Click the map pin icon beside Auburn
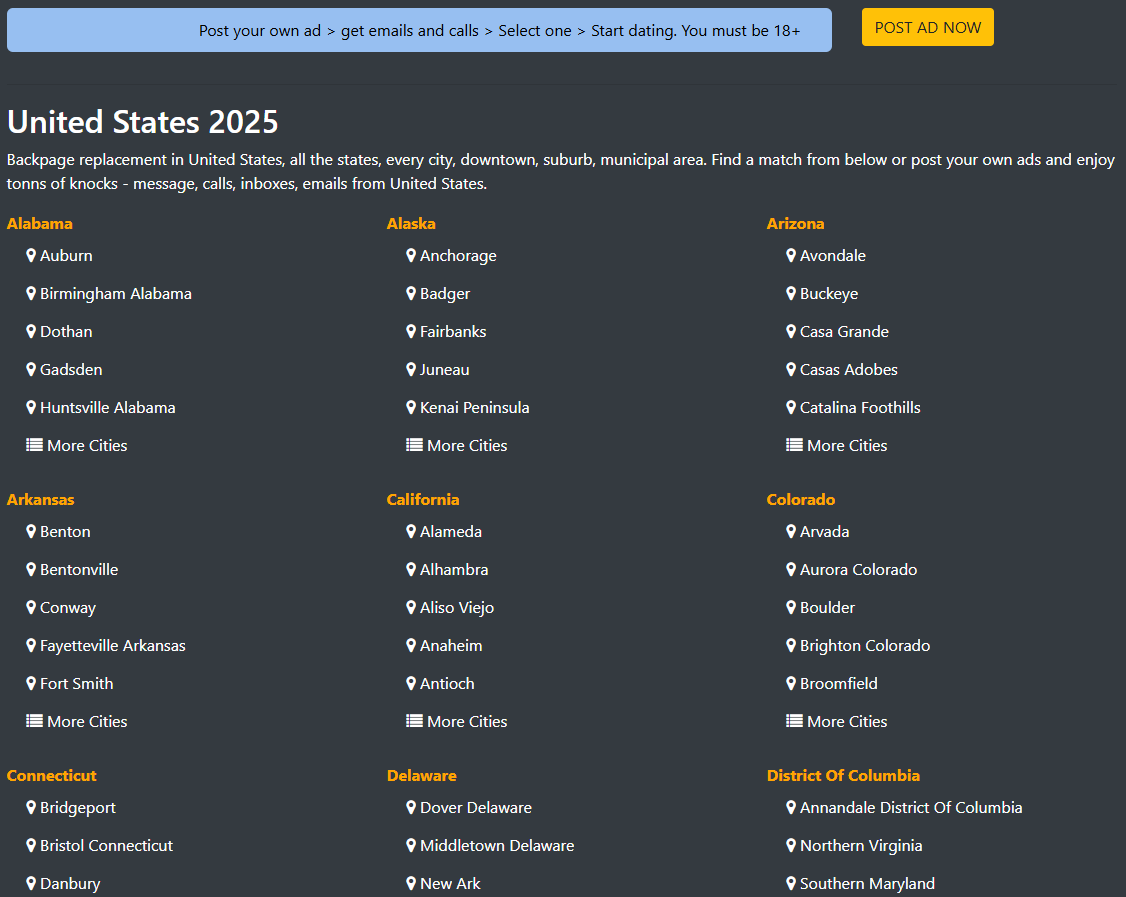1126x897 pixels. click(x=31, y=256)
